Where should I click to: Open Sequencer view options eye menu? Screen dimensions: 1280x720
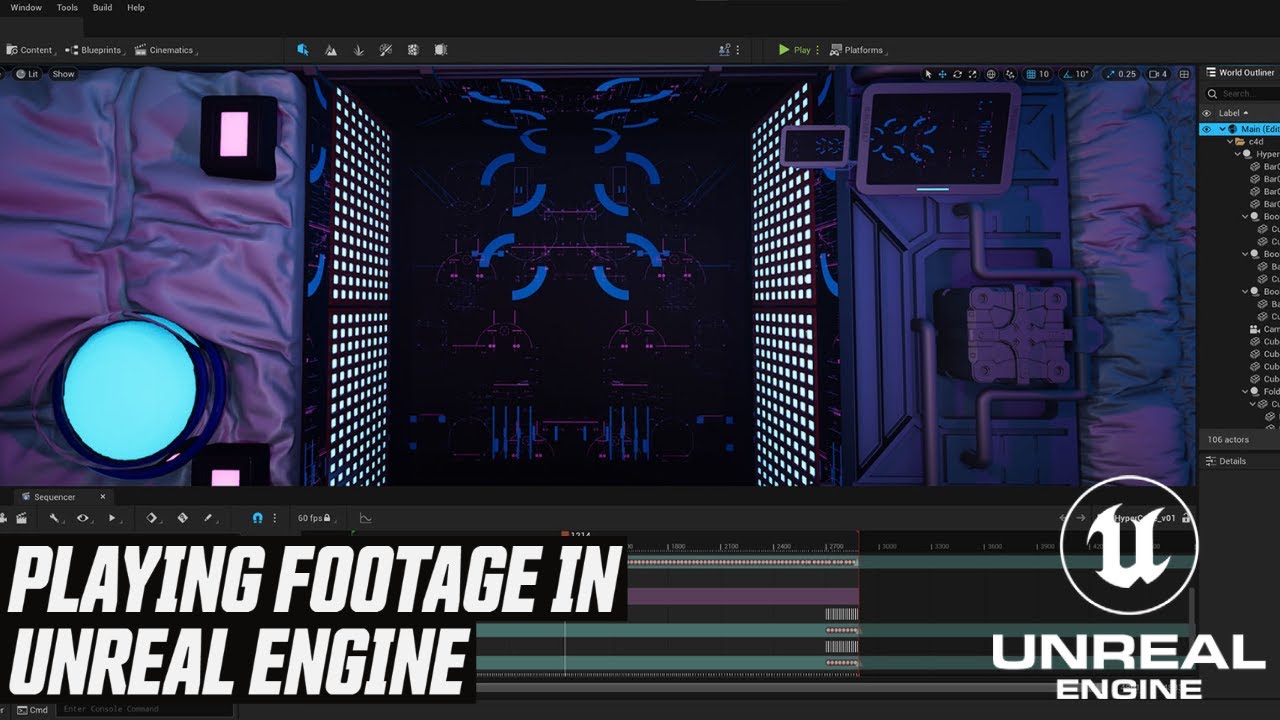tap(85, 518)
